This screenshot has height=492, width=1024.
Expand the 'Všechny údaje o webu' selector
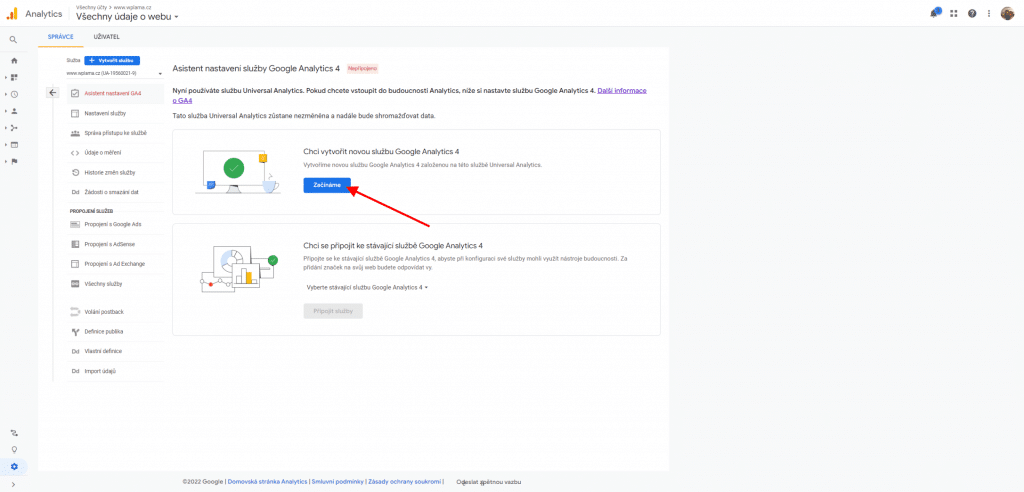coord(127,16)
